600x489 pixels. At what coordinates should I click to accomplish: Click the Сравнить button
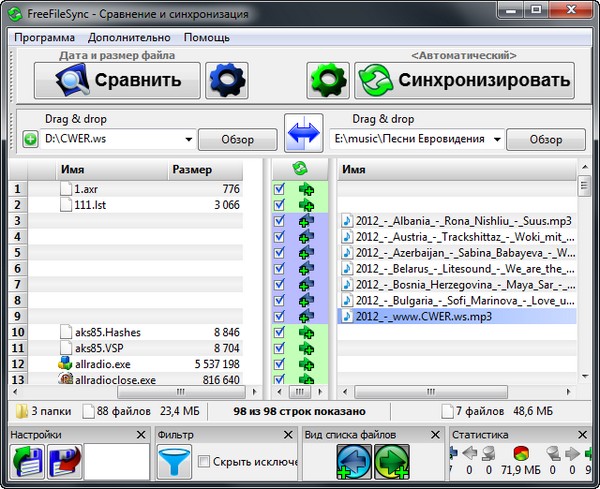click(116, 80)
